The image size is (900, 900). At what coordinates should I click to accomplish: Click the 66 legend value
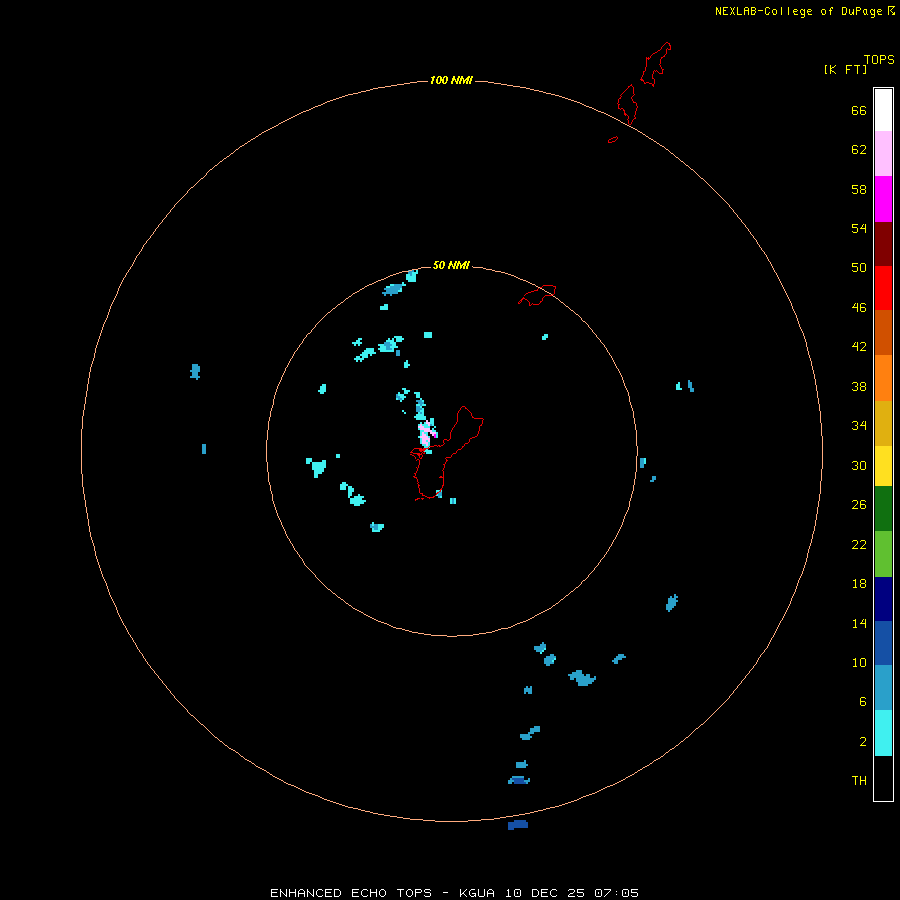point(859,110)
